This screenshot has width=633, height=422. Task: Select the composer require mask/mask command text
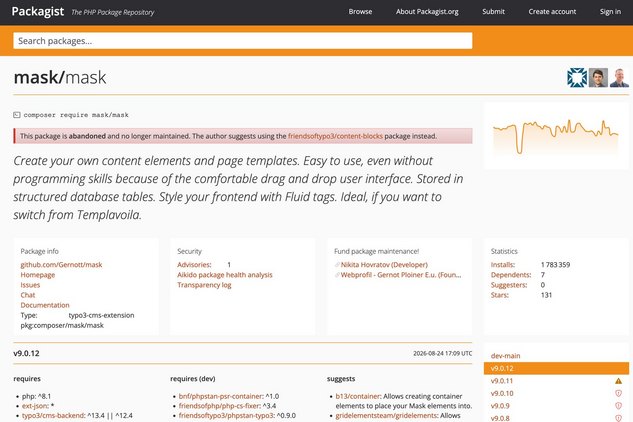[x=76, y=115]
